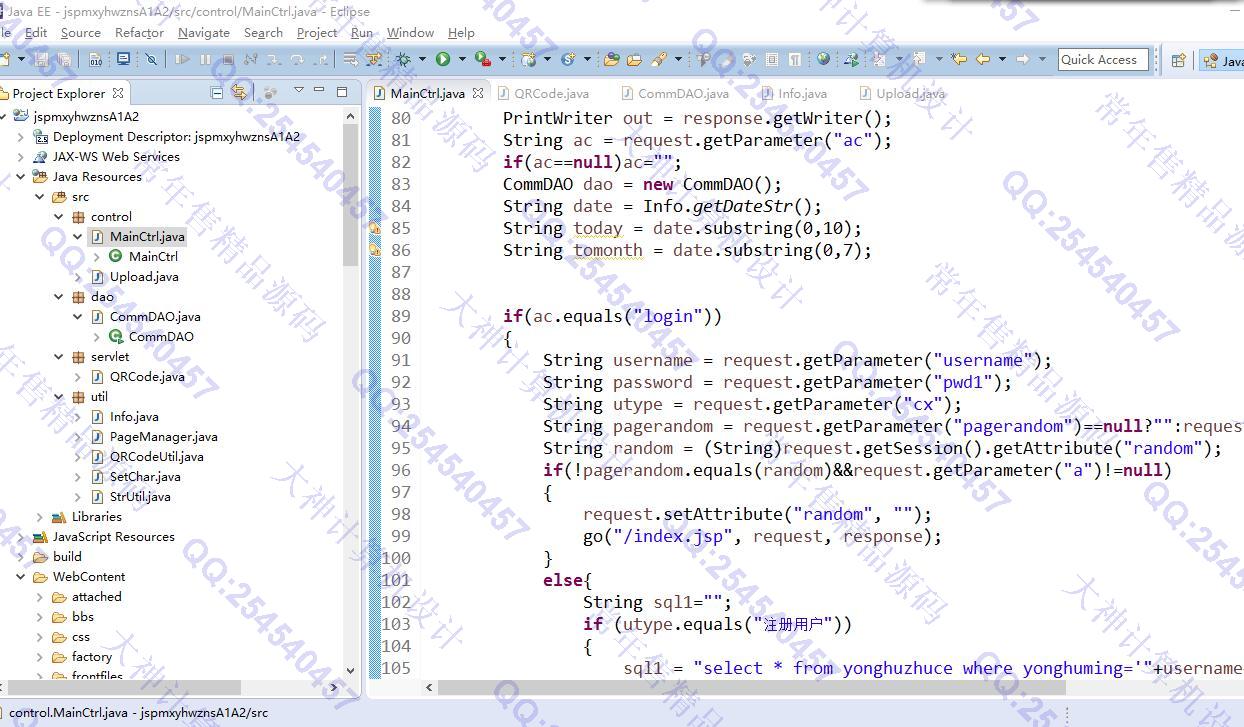
Task: Select the JAX-WS Web Services node
Action: click(116, 157)
